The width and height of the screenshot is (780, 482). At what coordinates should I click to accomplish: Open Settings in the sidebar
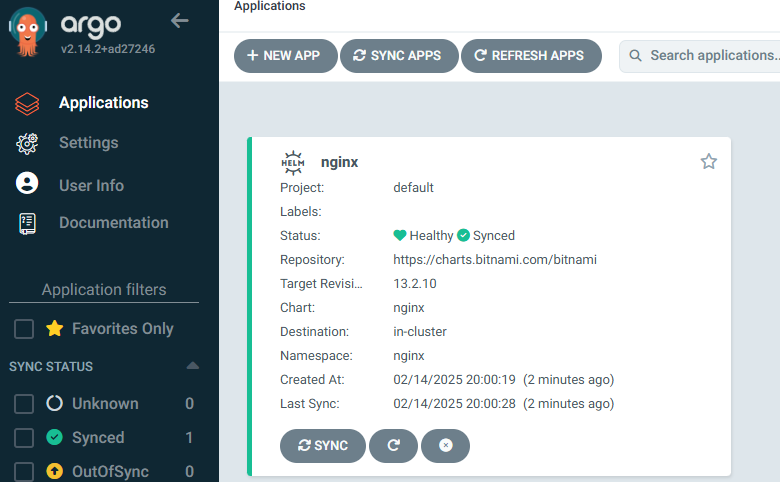tap(89, 143)
